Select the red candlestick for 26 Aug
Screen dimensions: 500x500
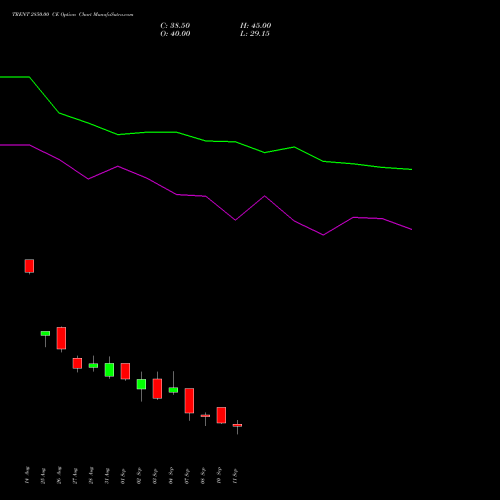[x=61, y=338]
